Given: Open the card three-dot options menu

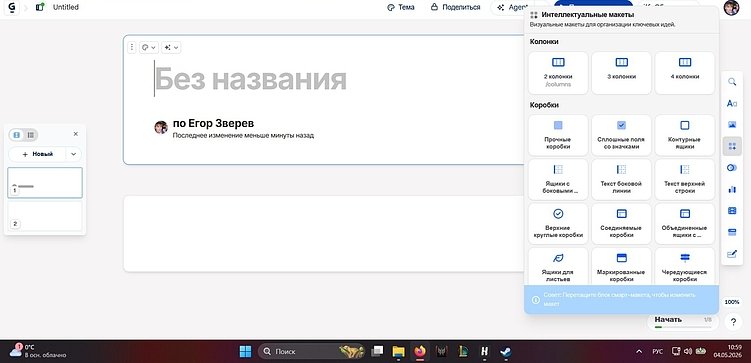Looking at the screenshot, I should tap(132, 47).
